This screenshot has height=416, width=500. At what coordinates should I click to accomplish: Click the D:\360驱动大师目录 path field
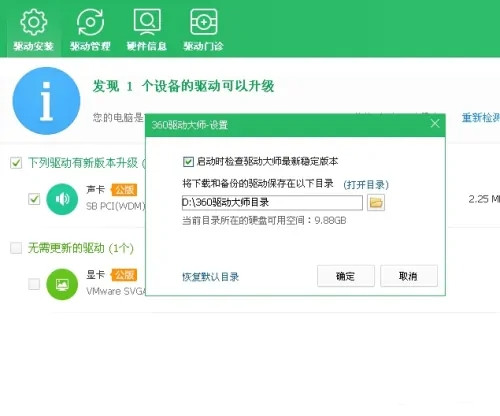[x=272, y=203]
